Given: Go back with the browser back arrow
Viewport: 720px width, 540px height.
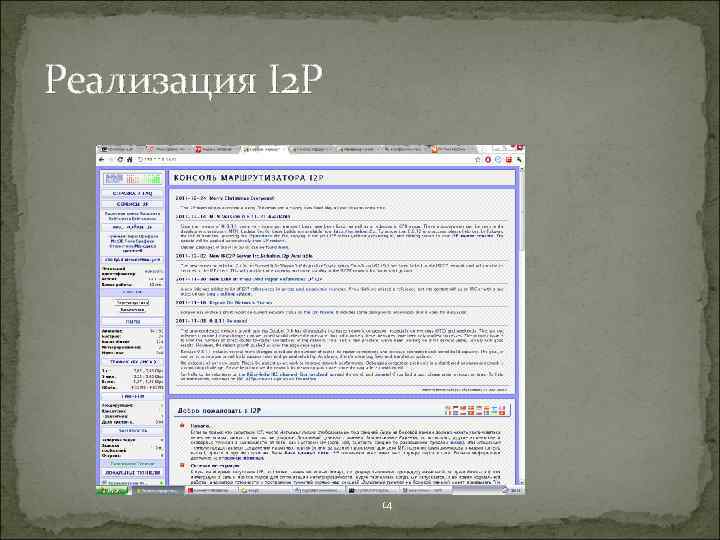Looking at the screenshot, I should (102, 160).
